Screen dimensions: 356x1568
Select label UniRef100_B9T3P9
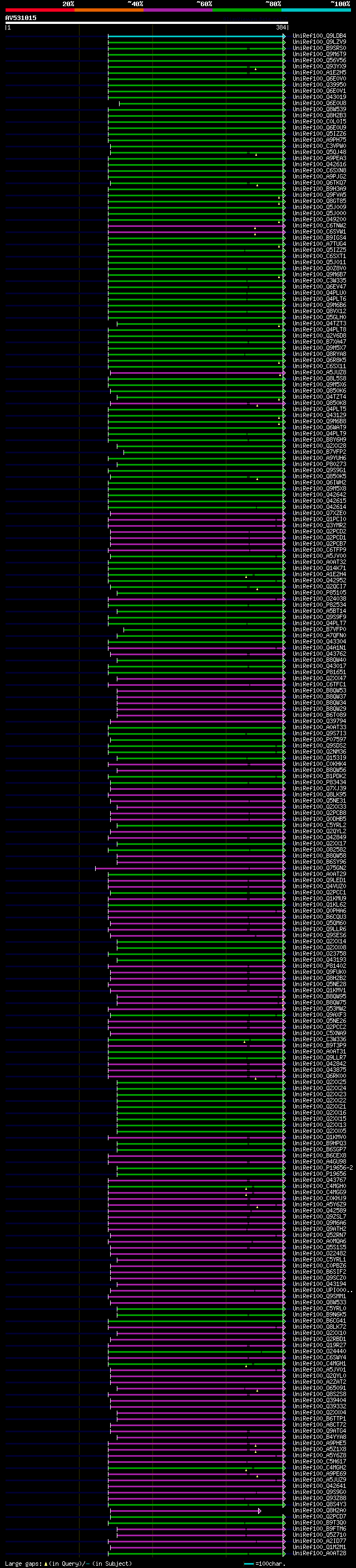(x=319, y=1045)
